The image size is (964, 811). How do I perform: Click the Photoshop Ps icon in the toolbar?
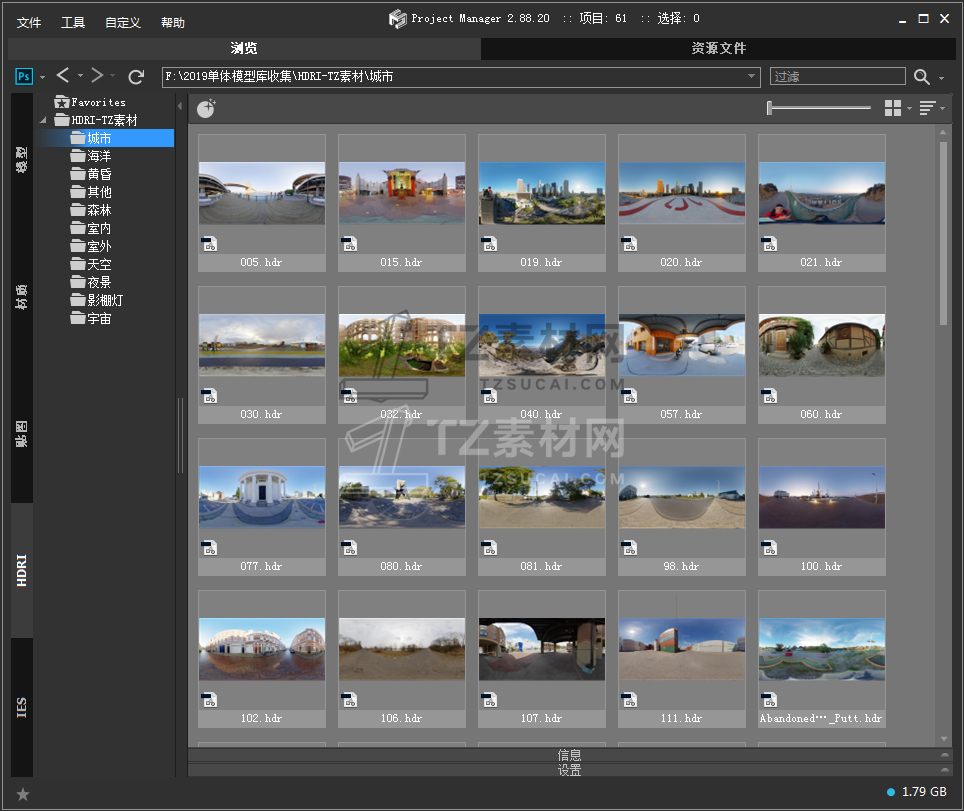[x=23, y=76]
